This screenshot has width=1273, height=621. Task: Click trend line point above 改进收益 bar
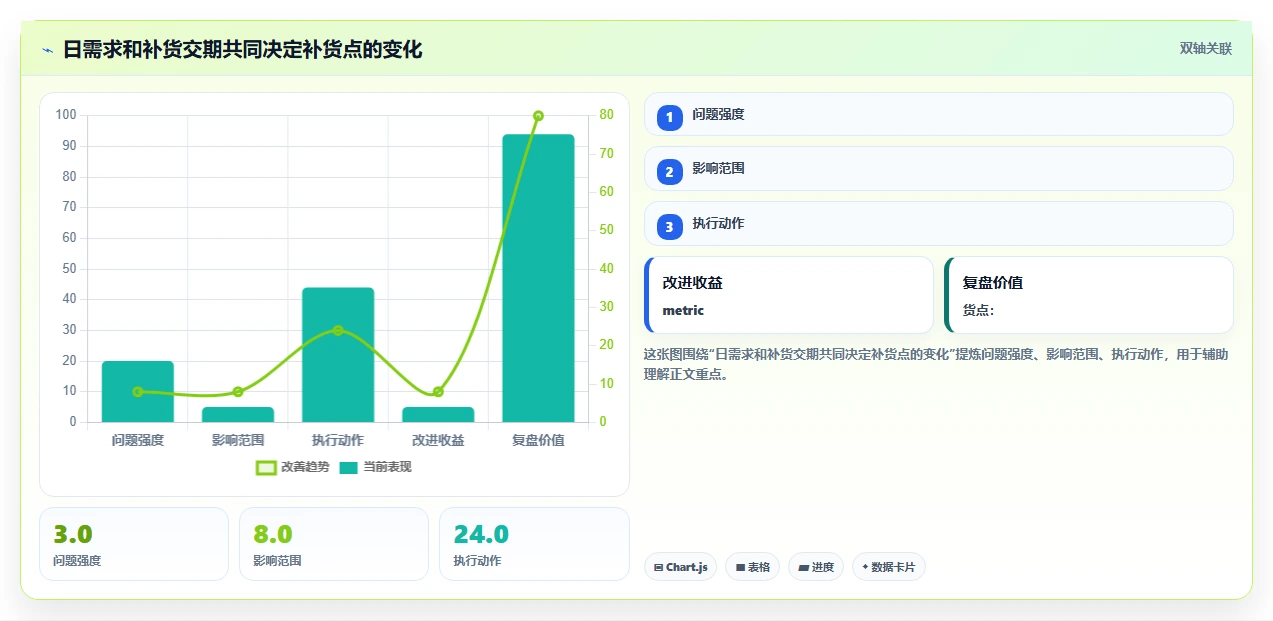click(438, 392)
